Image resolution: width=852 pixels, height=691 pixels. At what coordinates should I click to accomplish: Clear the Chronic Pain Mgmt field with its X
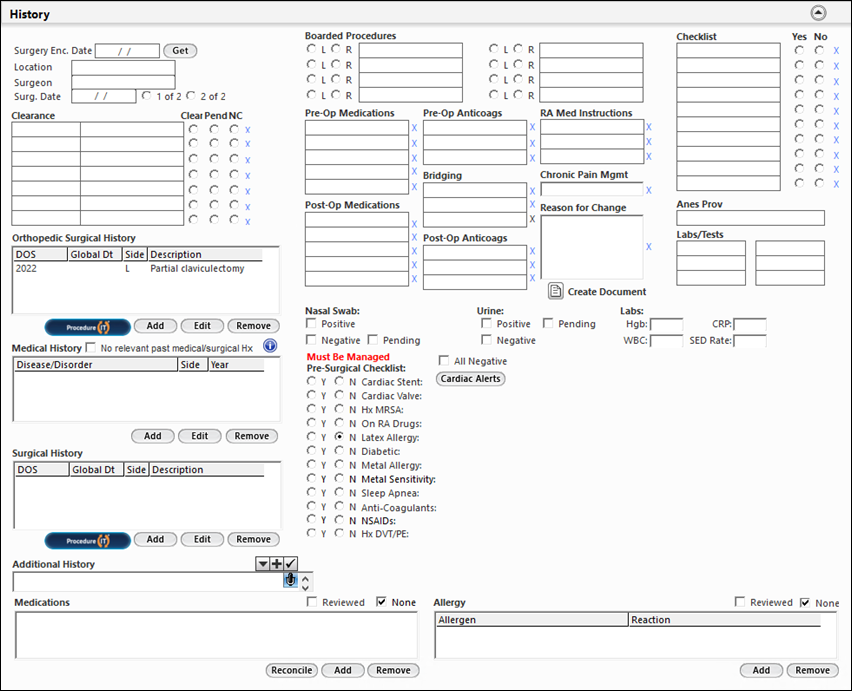[x=649, y=190]
